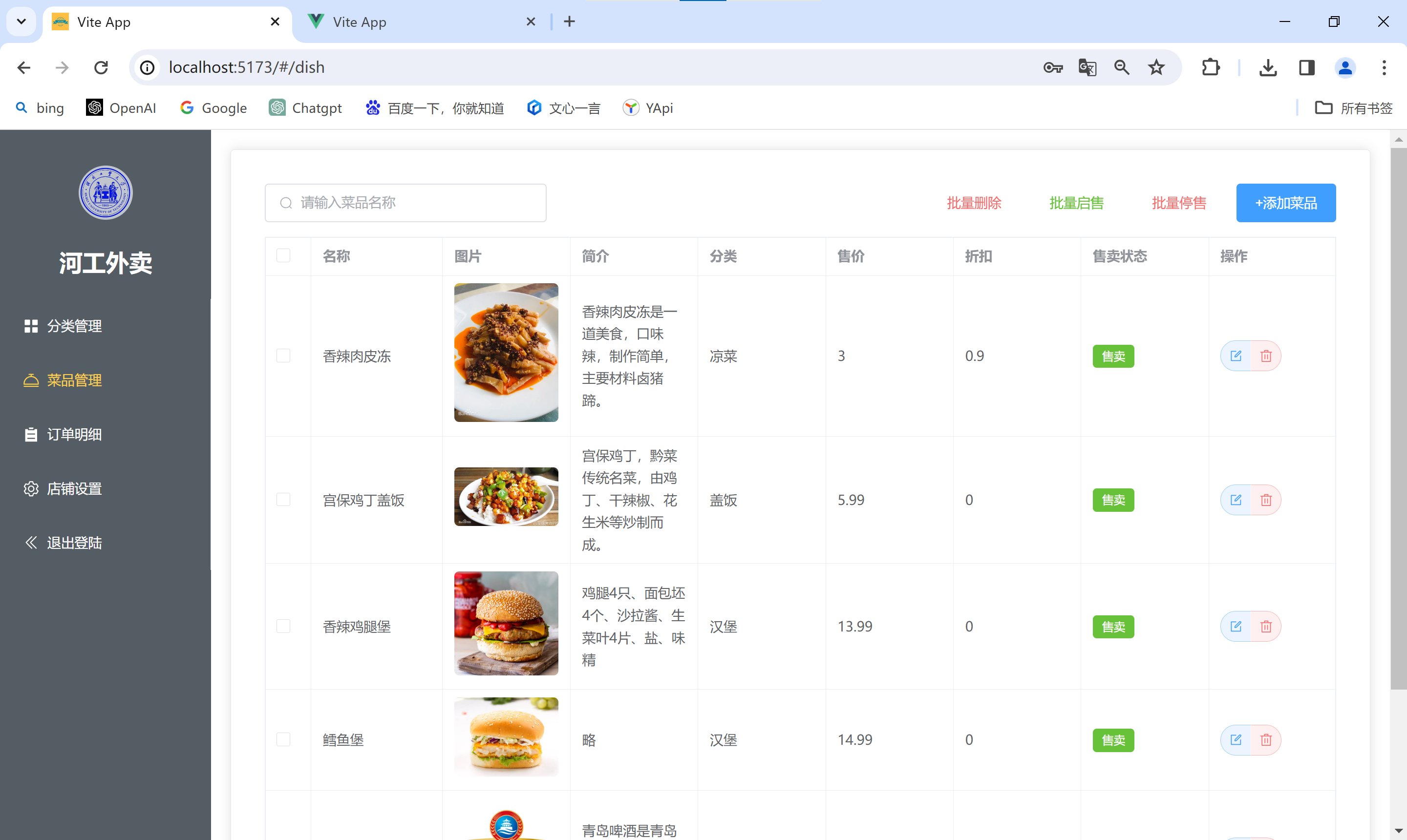Delete the 香辣鸡腿堡 dish via trash icon
This screenshot has height=840, width=1407.
[x=1266, y=627]
